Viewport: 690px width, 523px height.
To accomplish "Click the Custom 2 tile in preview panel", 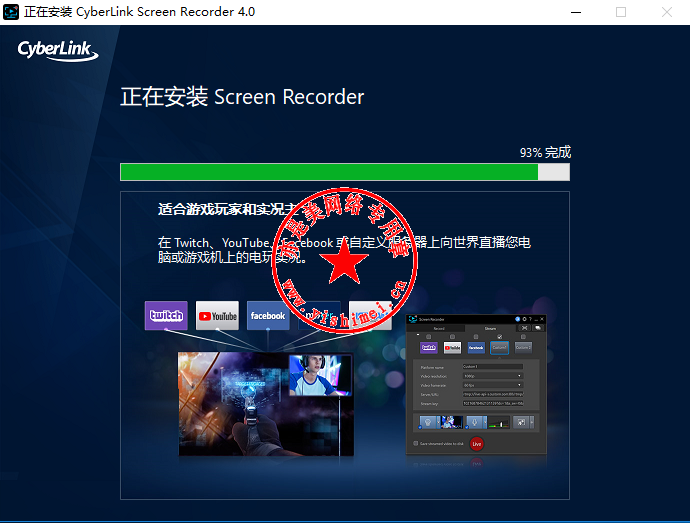I will [523, 347].
